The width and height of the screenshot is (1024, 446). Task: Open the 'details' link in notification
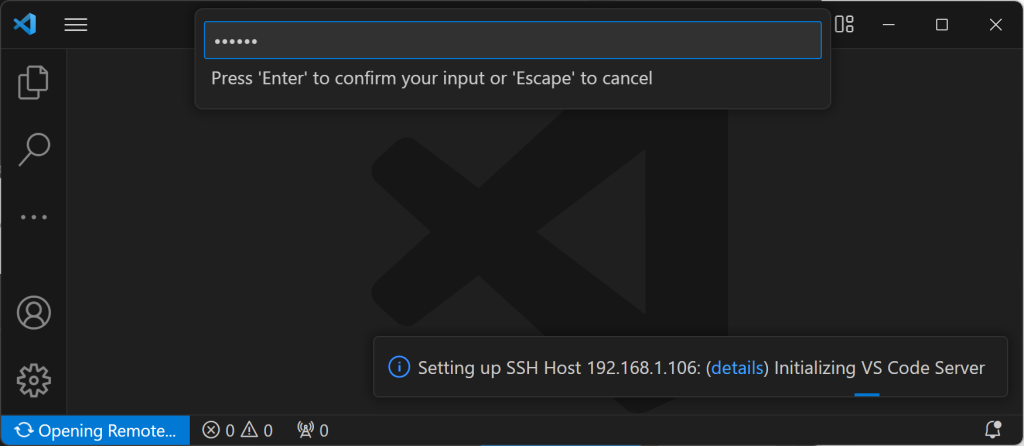[736, 367]
